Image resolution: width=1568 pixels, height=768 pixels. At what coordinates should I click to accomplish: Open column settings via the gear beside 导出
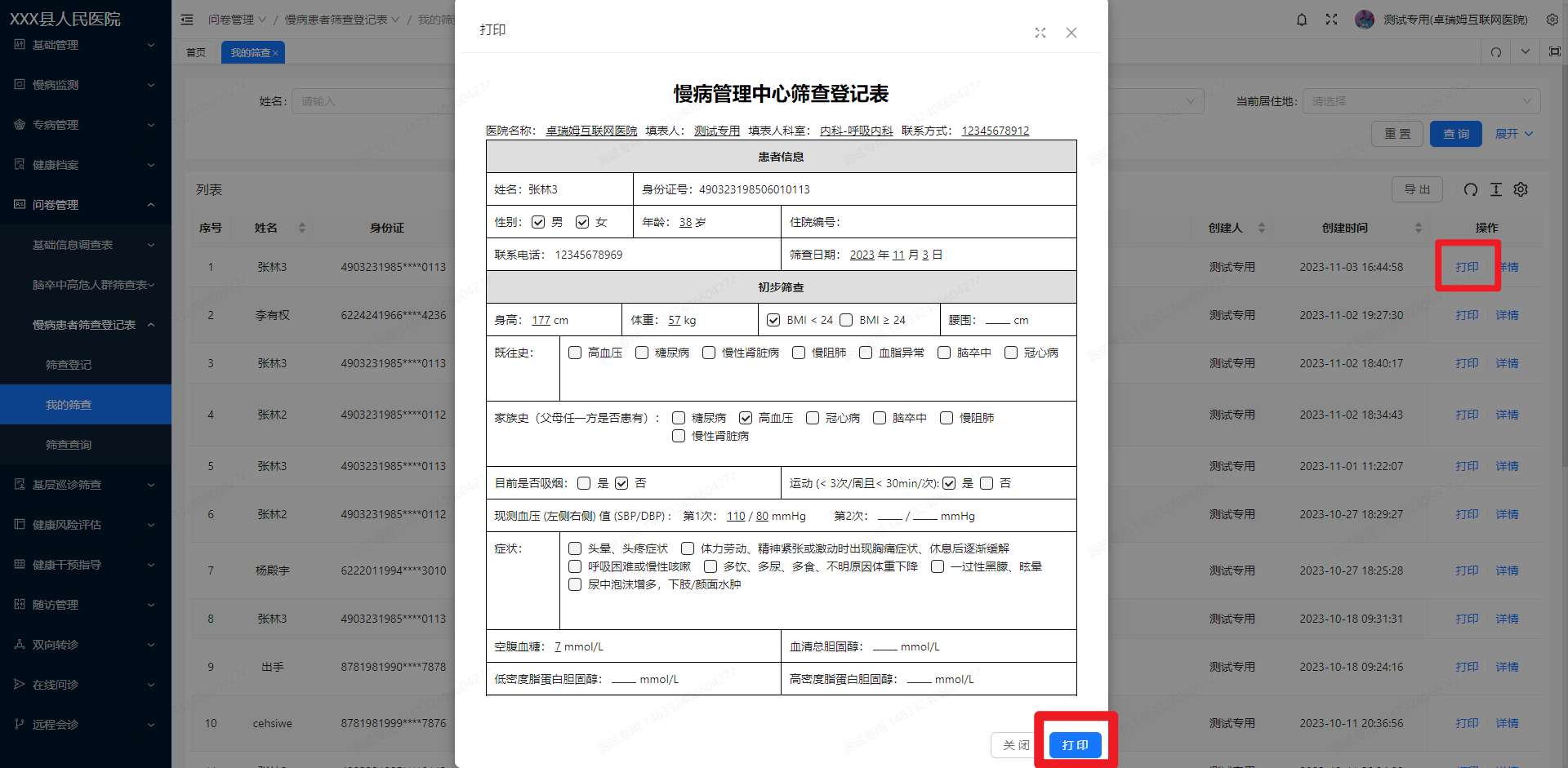tap(1521, 189)
